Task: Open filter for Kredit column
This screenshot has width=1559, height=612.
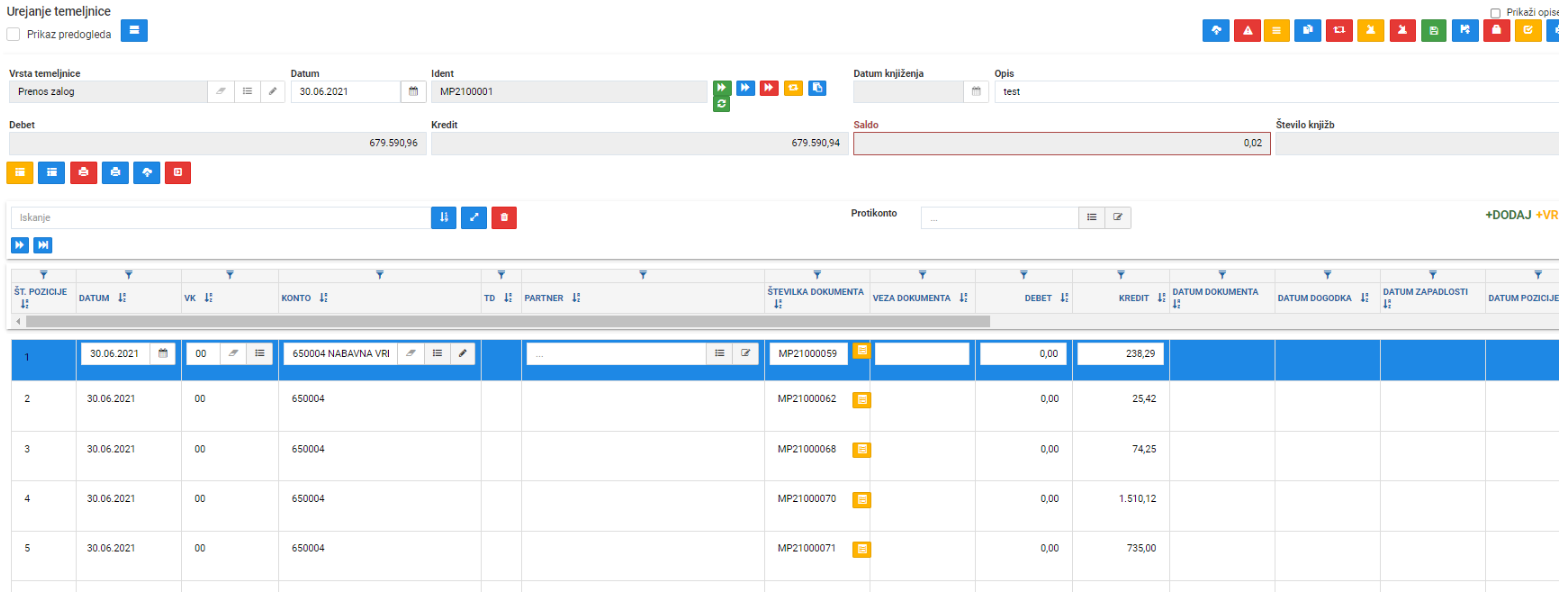Action: point(1120,274)
